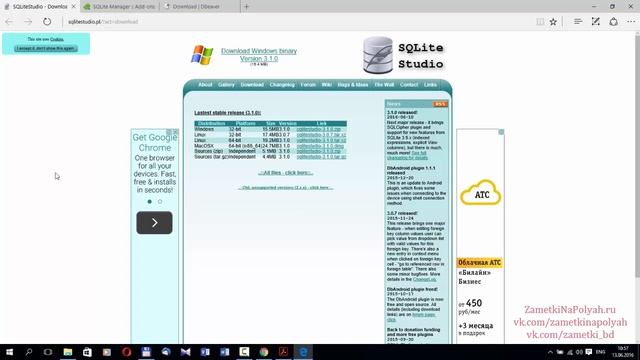640x360 pixels.
Task: Click the yellow ATC cloud image
Action: tap(480, 193)
